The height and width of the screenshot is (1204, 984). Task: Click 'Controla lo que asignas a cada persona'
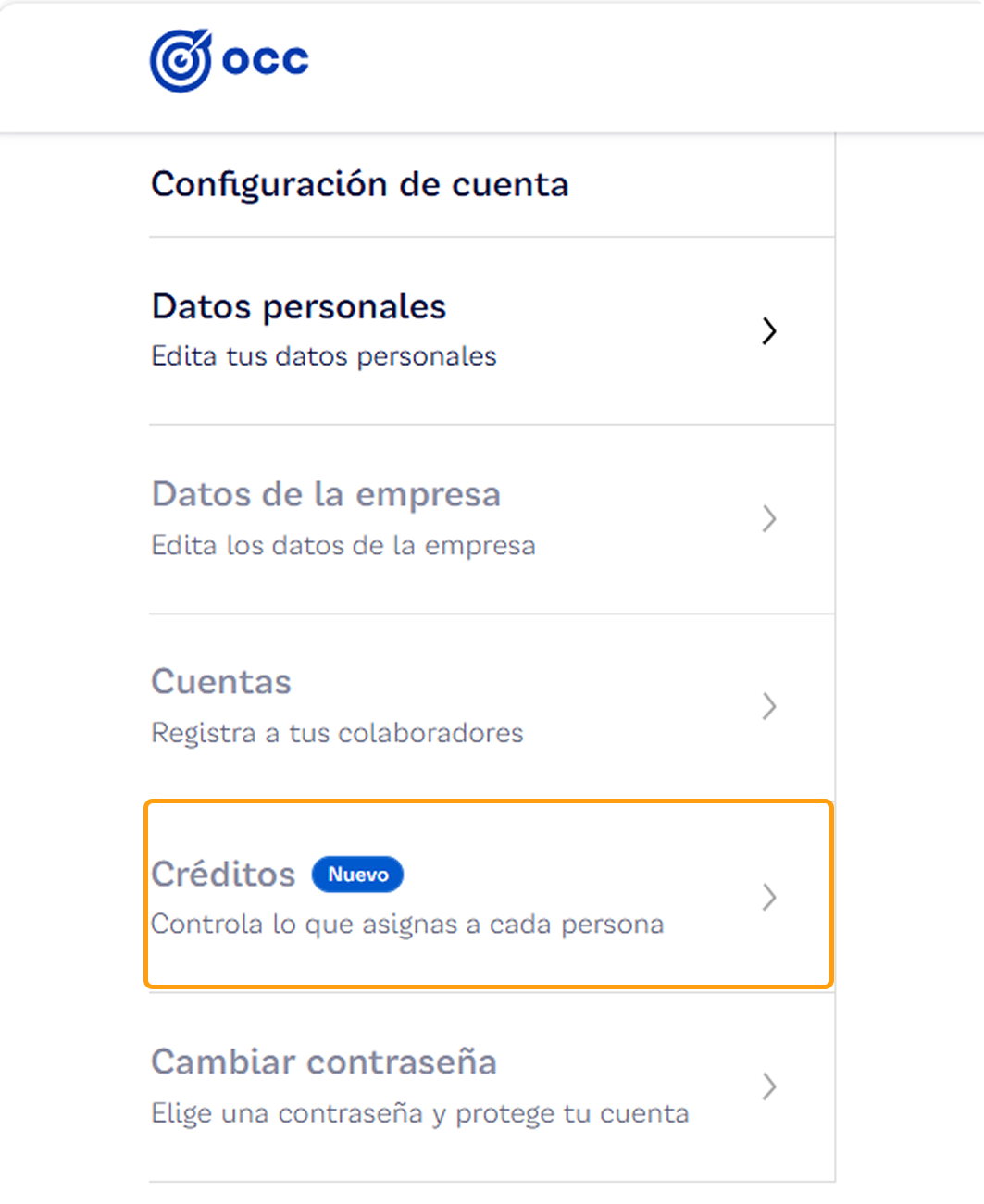pyautogui.click(x=407, y=923)
